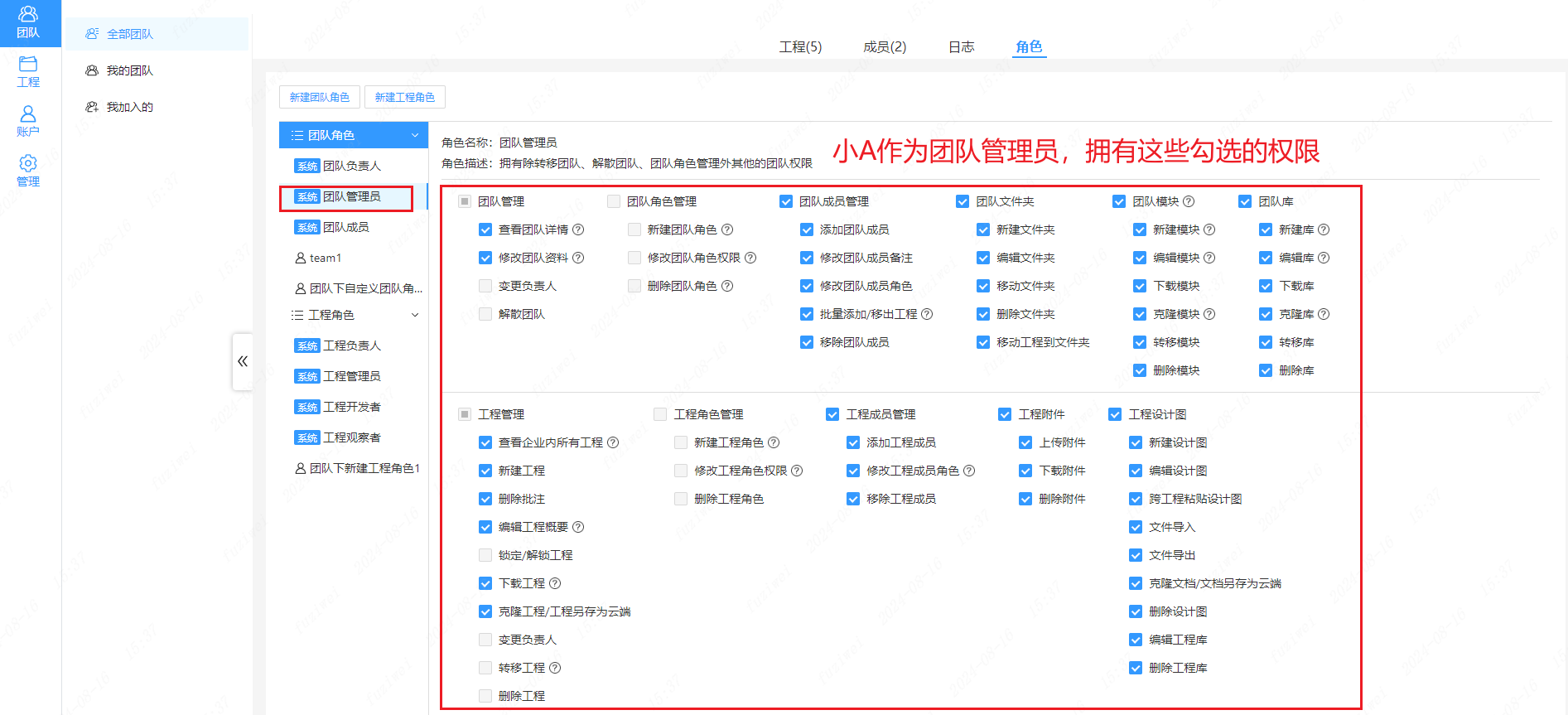The height and width of the screenshot is (715, 1568).
Task: Collapse the 工程角色 group chevron
Action: click(415, 315)
